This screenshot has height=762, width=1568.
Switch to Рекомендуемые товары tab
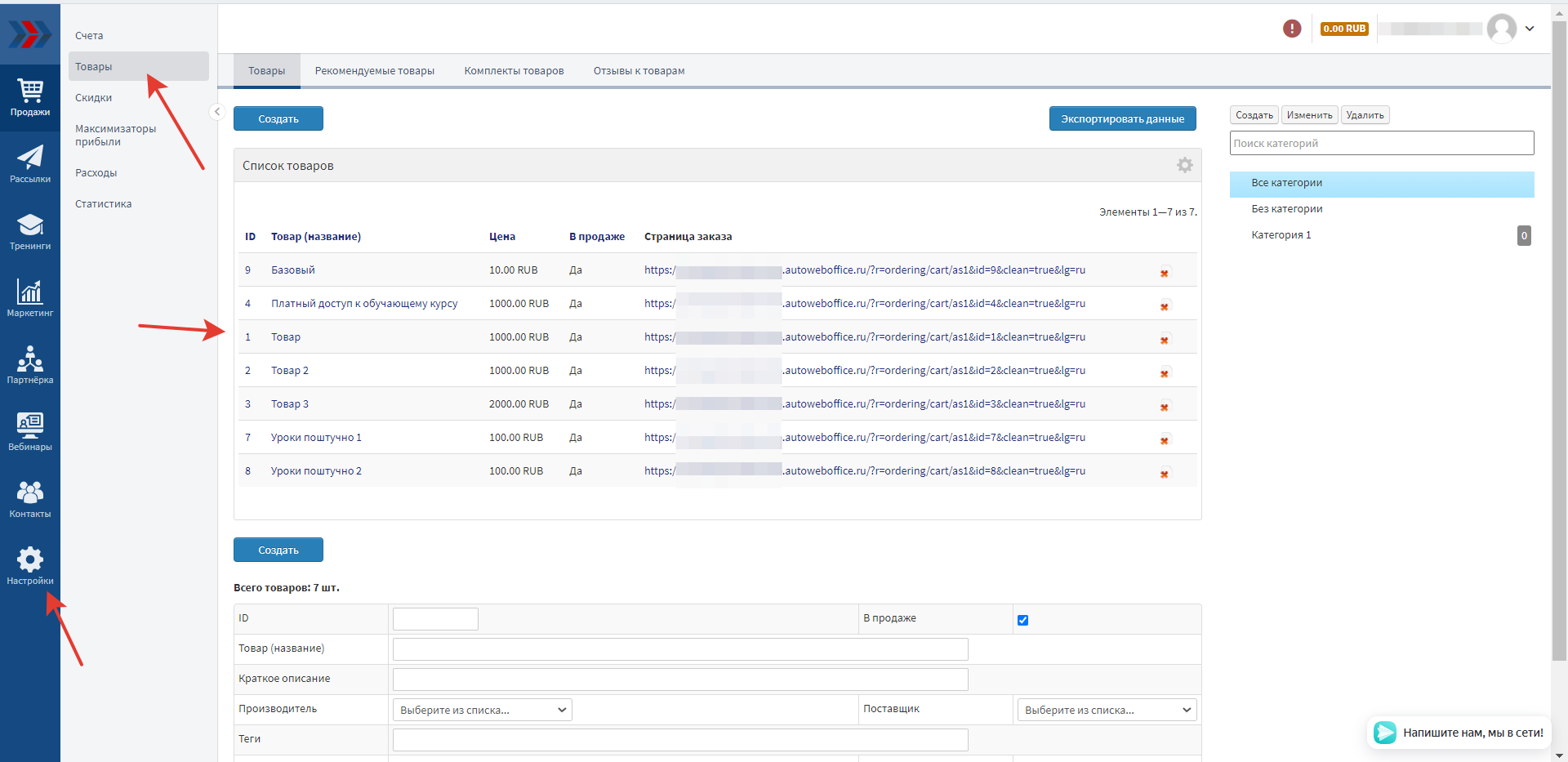pyautogui.click(x=374, y=71)
